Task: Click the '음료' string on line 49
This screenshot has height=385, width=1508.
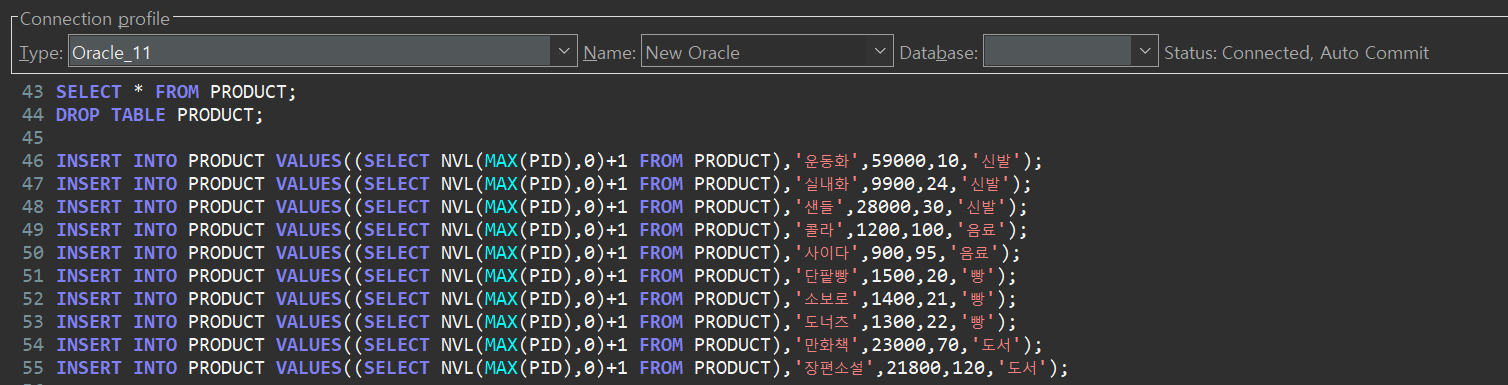Action: pos(983,230)
